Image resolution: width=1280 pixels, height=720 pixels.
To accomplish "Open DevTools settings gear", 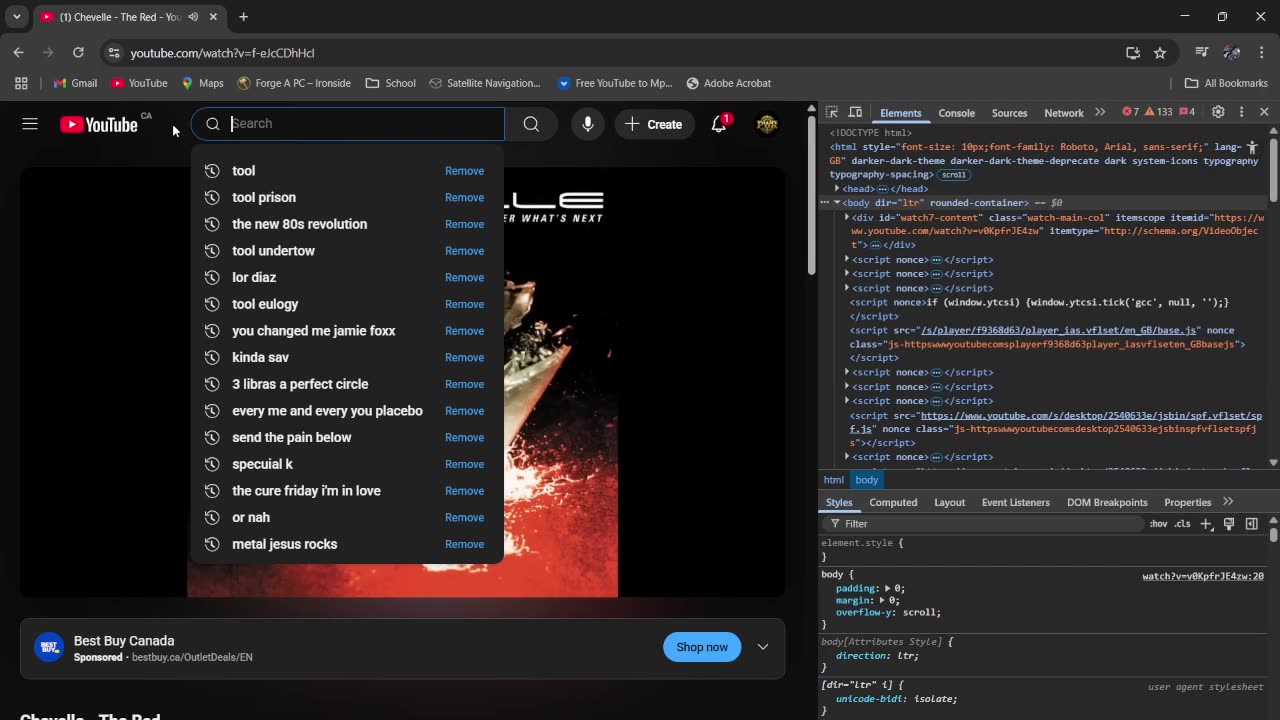I will [1218, 113].
